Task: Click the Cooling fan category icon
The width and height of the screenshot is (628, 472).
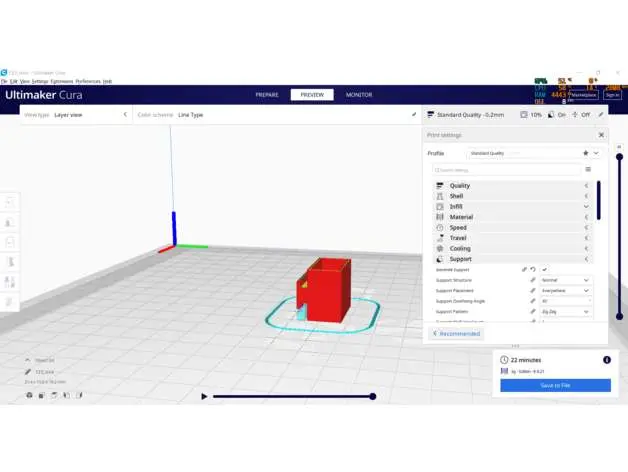Action: pos(440,248)
